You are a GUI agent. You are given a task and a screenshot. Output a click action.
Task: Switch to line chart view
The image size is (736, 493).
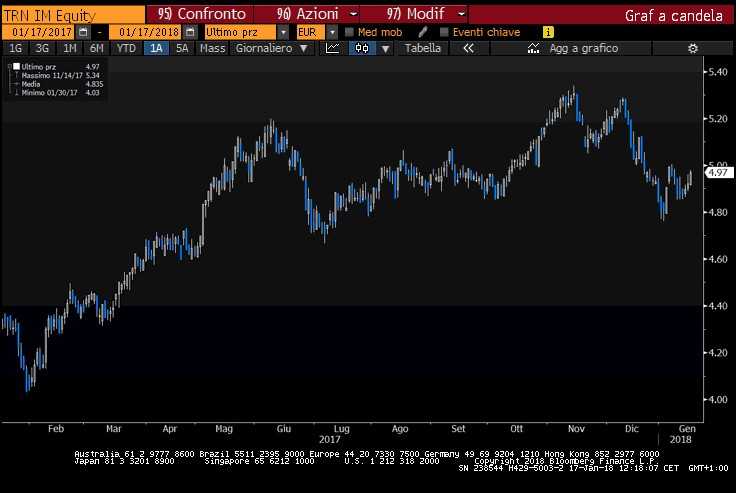(332, 48)
